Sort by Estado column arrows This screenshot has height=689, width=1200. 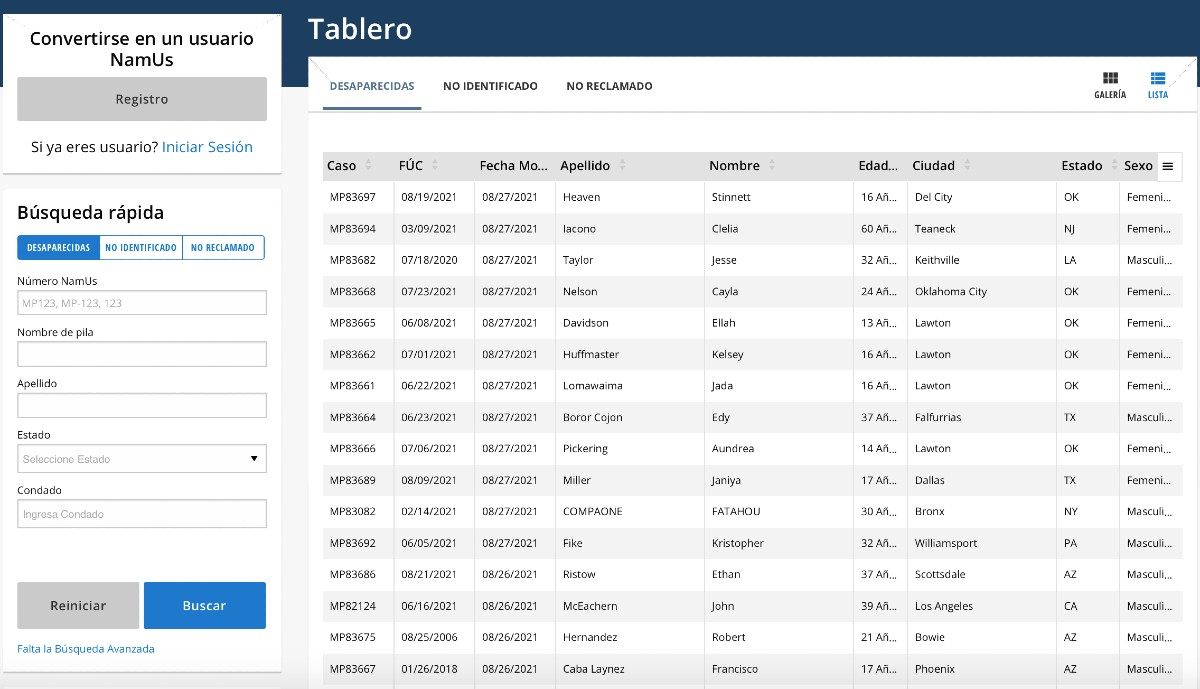click(1114, 166)
